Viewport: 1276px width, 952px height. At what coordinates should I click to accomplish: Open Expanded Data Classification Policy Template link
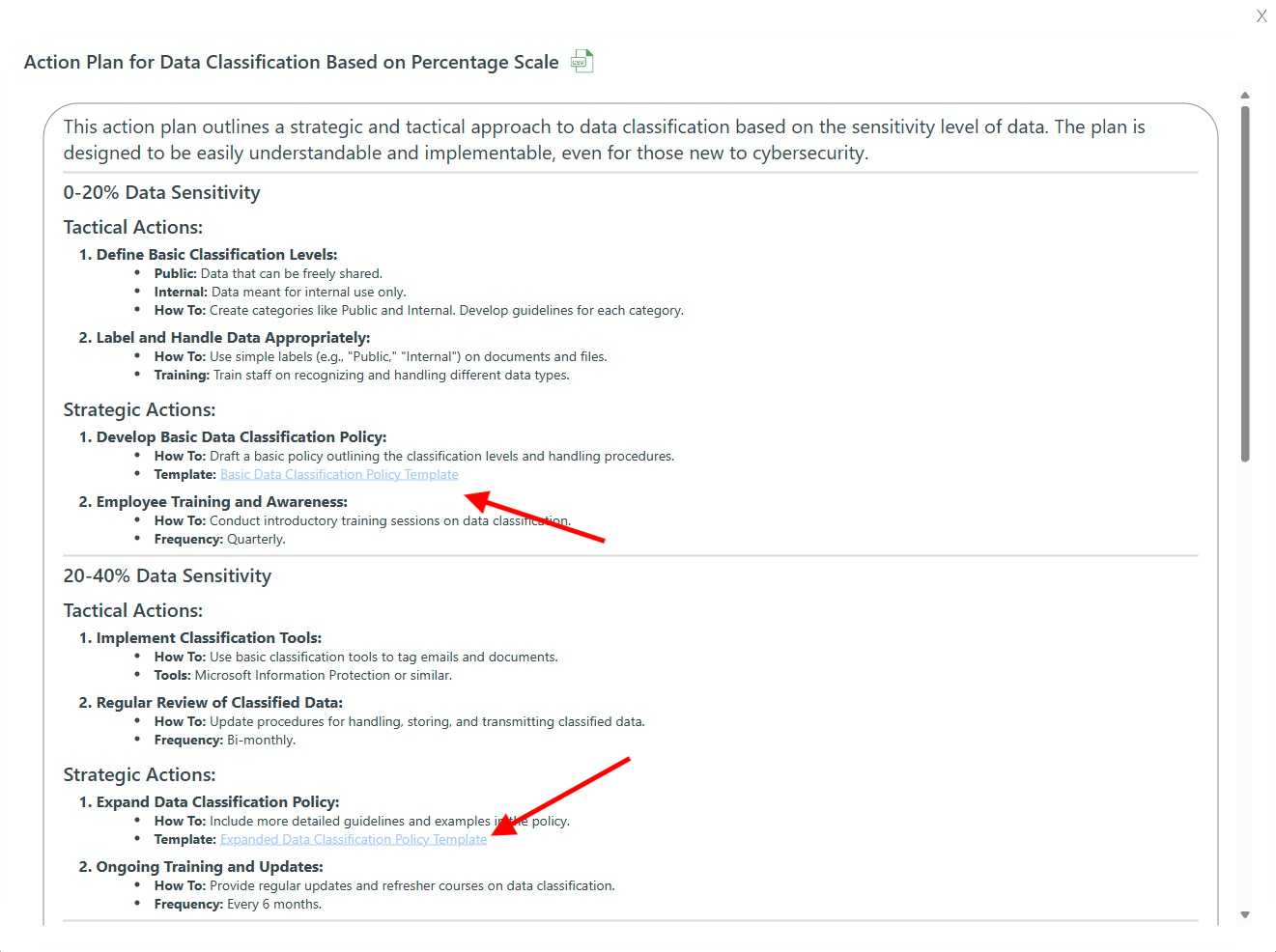click(354, 840)
